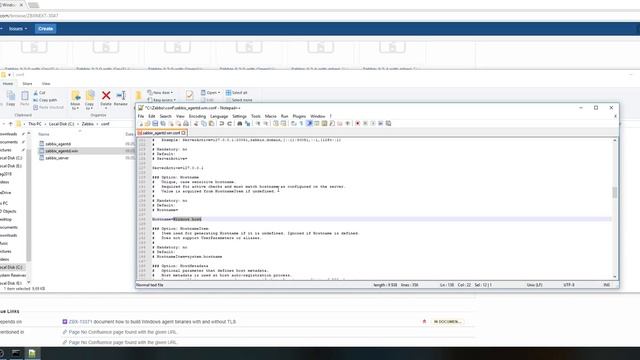Click the Create button in browser header

pyautogui.click(x=45, y=29)
